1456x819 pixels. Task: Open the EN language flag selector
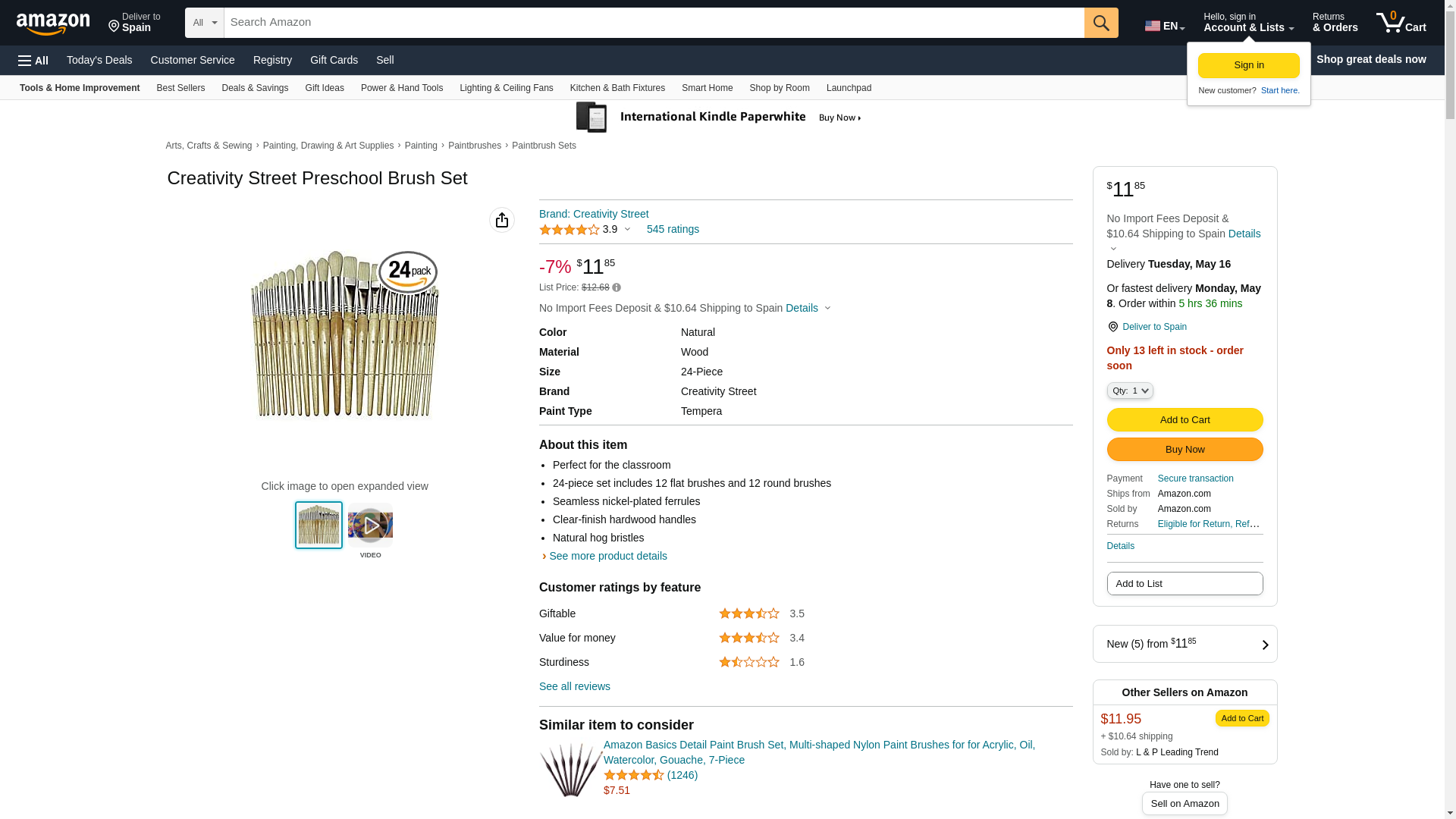[1165, 26]
